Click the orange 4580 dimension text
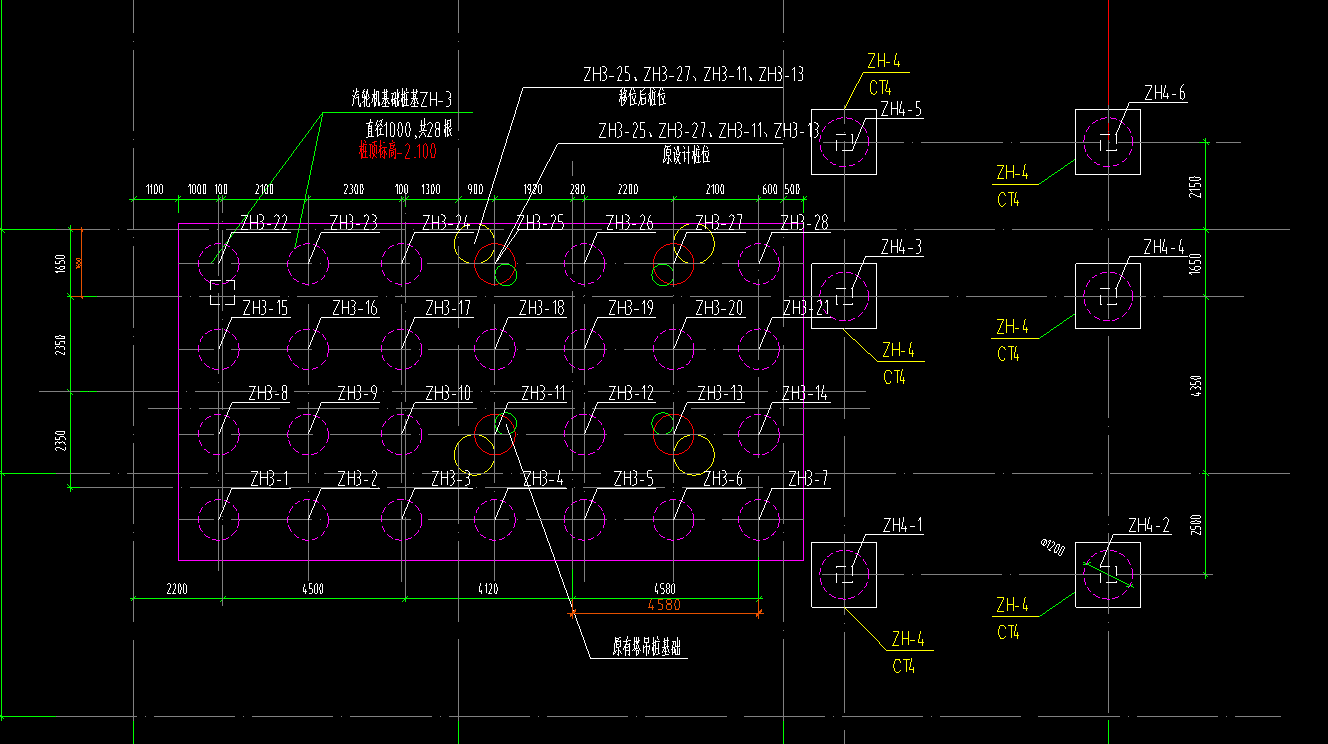 [x=664, y=605]
